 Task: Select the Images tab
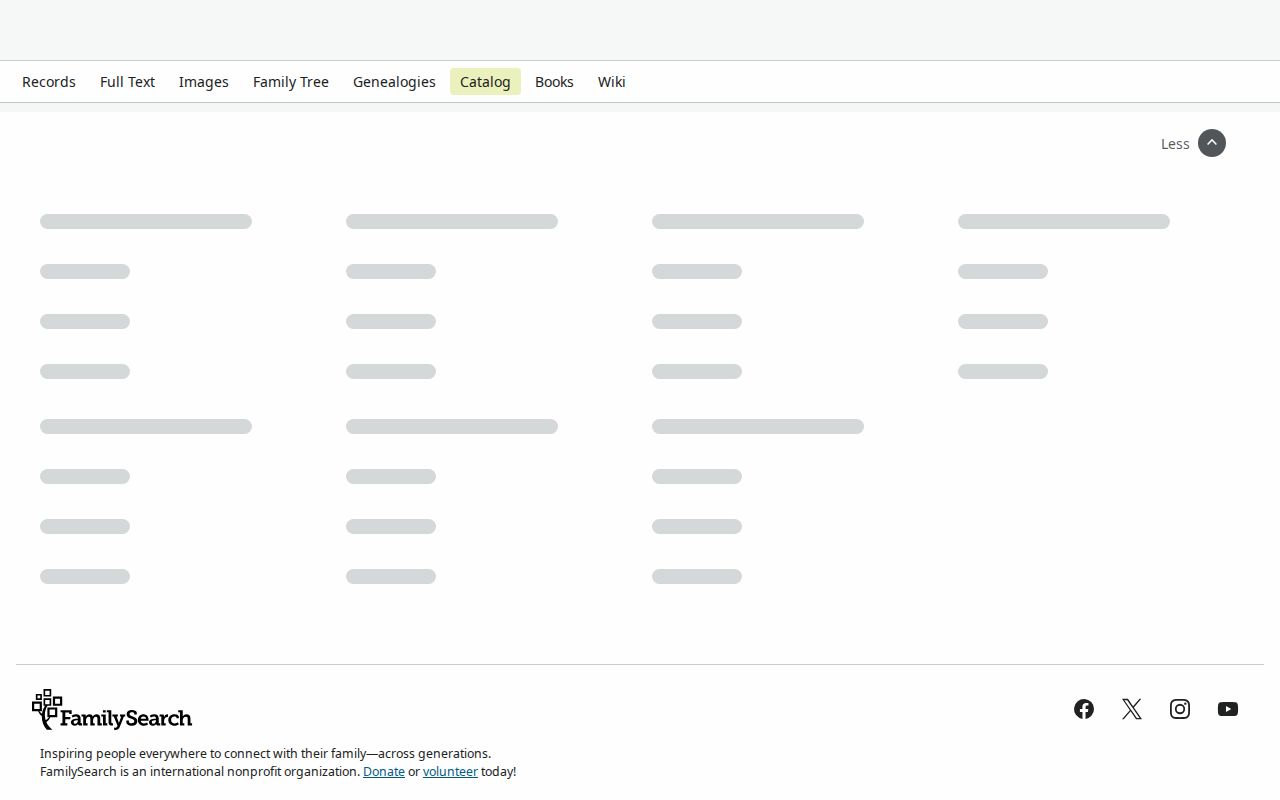[x=204, y=82]
